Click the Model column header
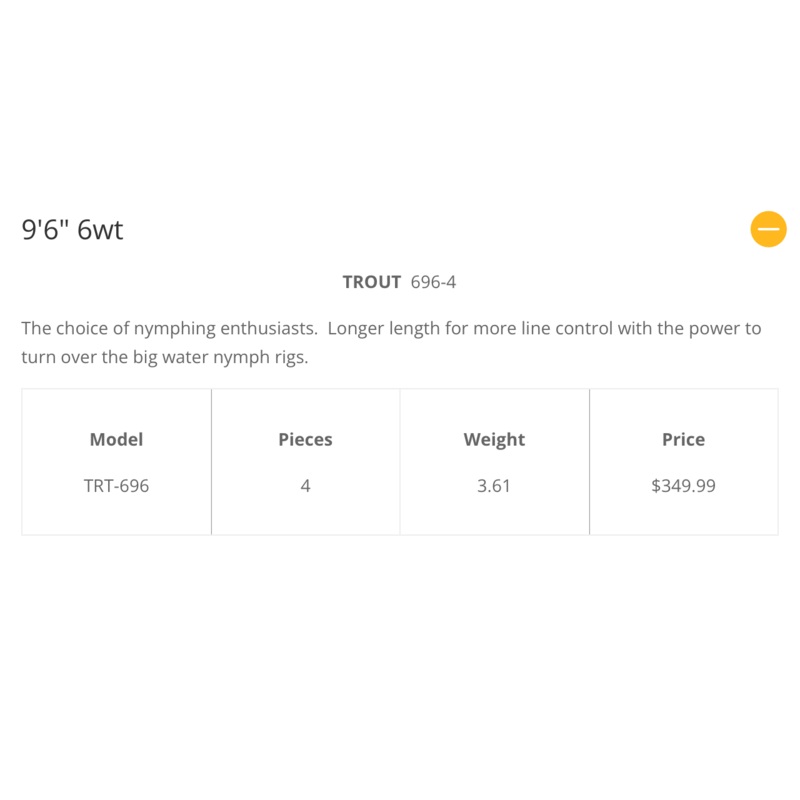This screenshot has width=800, height=800. pos(116,439)
